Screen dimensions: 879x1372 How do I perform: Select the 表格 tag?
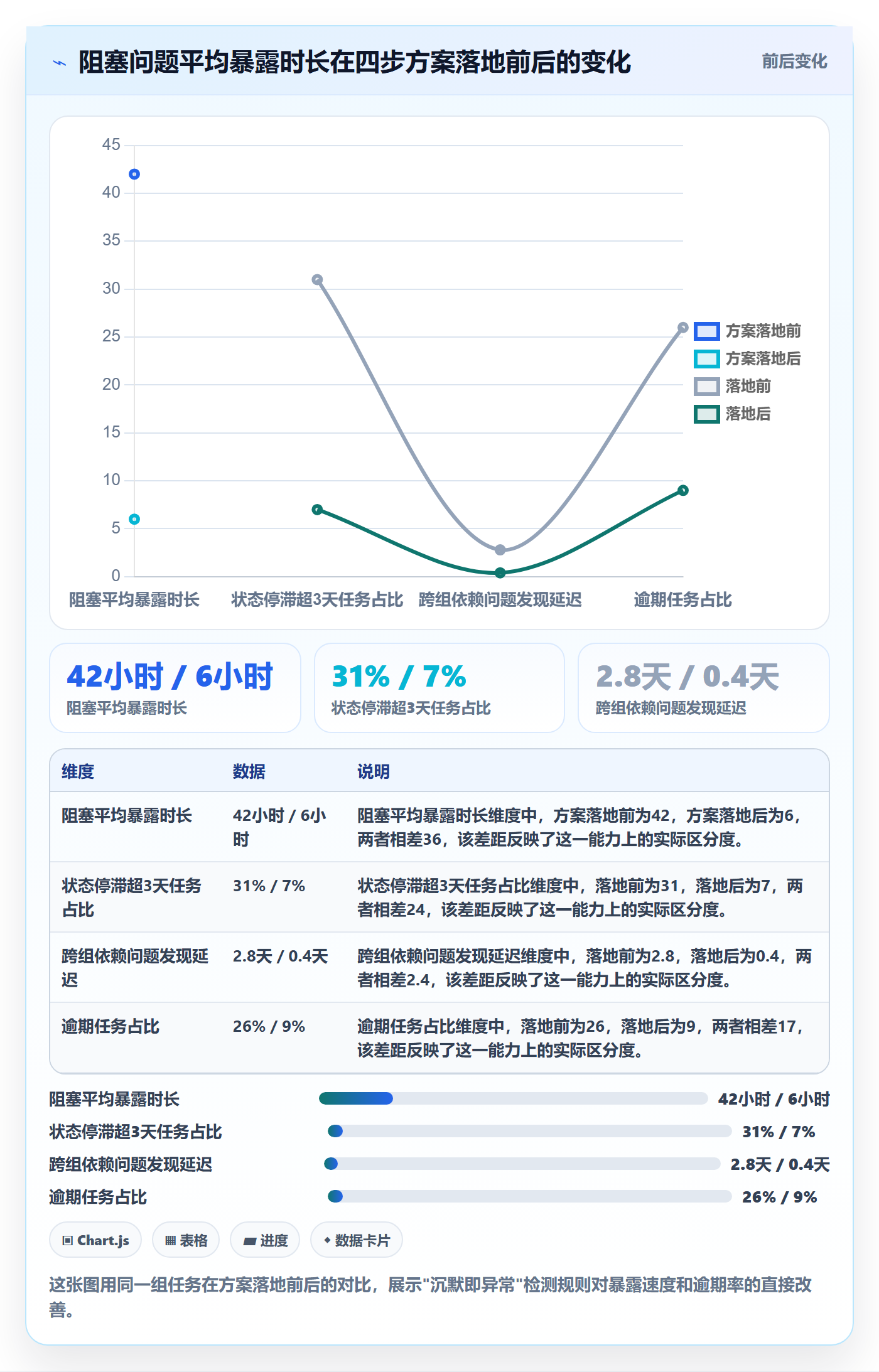tap(186, 1240)
